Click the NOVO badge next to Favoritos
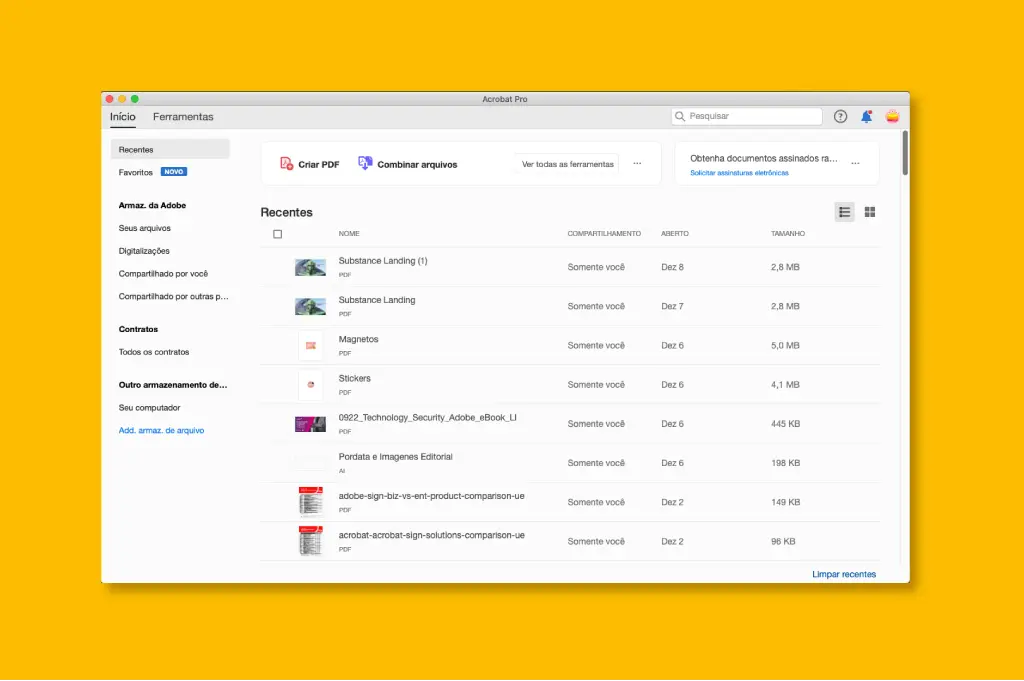 (174, 172)
